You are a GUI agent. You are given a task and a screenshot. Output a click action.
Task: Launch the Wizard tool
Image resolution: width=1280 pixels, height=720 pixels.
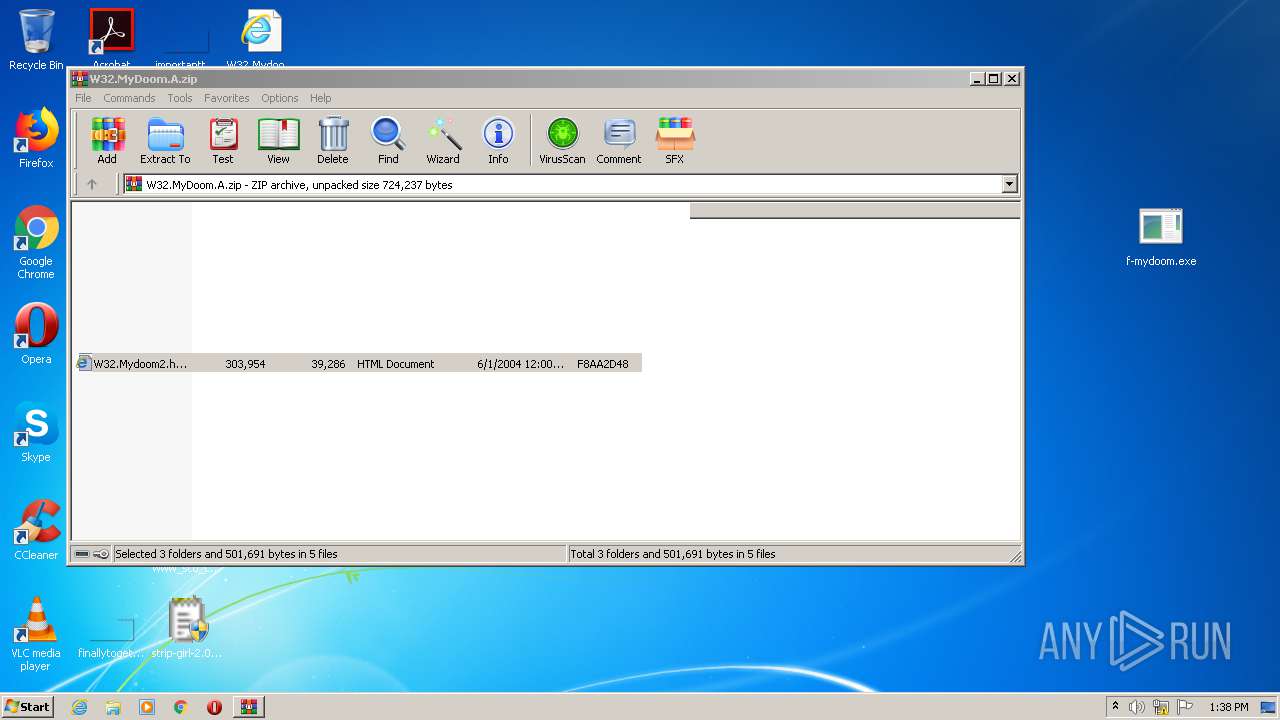pos(443,141)
